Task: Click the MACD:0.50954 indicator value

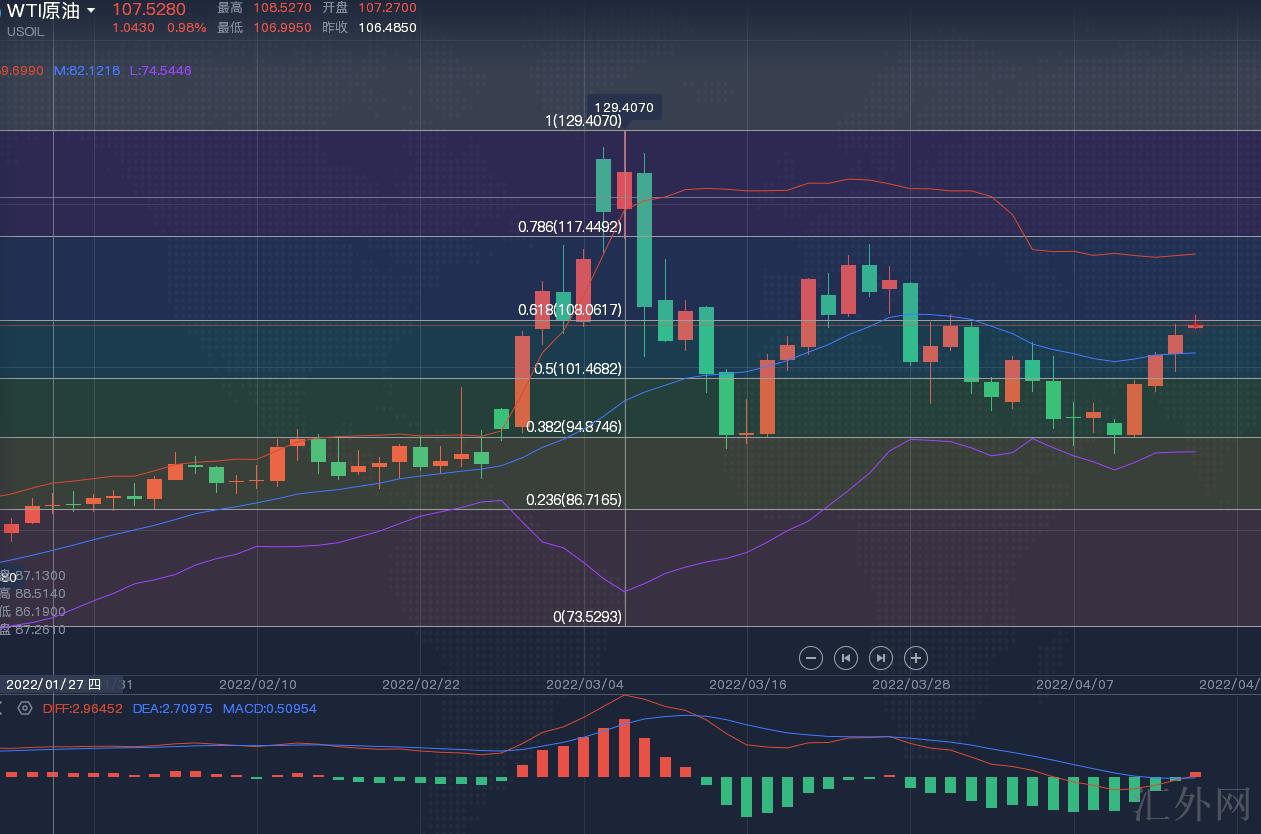Action: [269, 708]
